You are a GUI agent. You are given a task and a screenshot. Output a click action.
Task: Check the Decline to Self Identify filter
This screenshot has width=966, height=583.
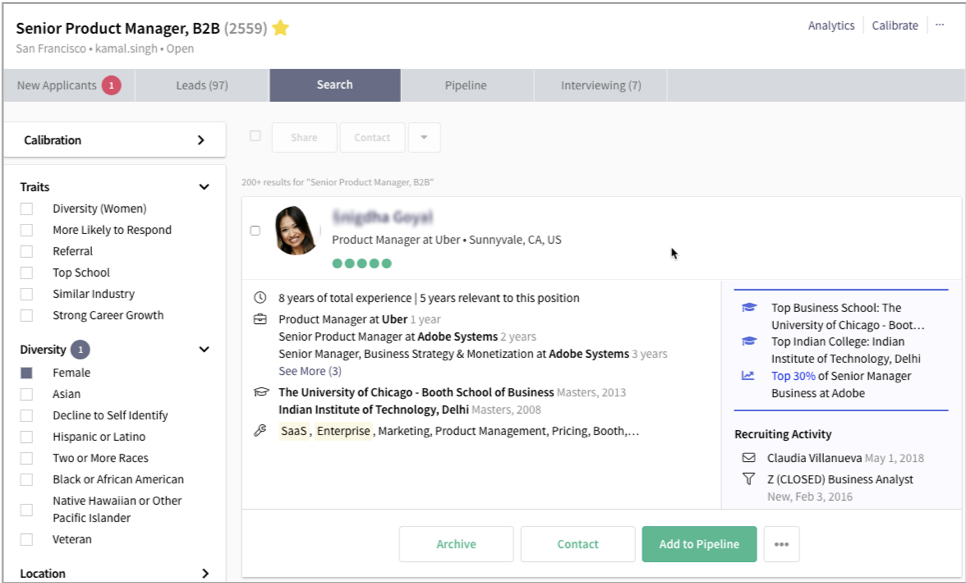tap(26, 415)
